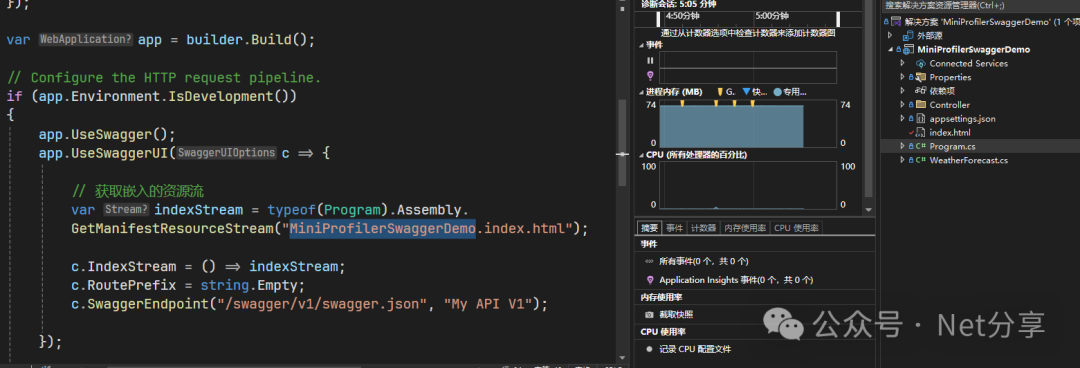Viewport: 1080px width, 368px height.
Task: Switch to the 内存使用率 tab
Action: pos(745,228)
